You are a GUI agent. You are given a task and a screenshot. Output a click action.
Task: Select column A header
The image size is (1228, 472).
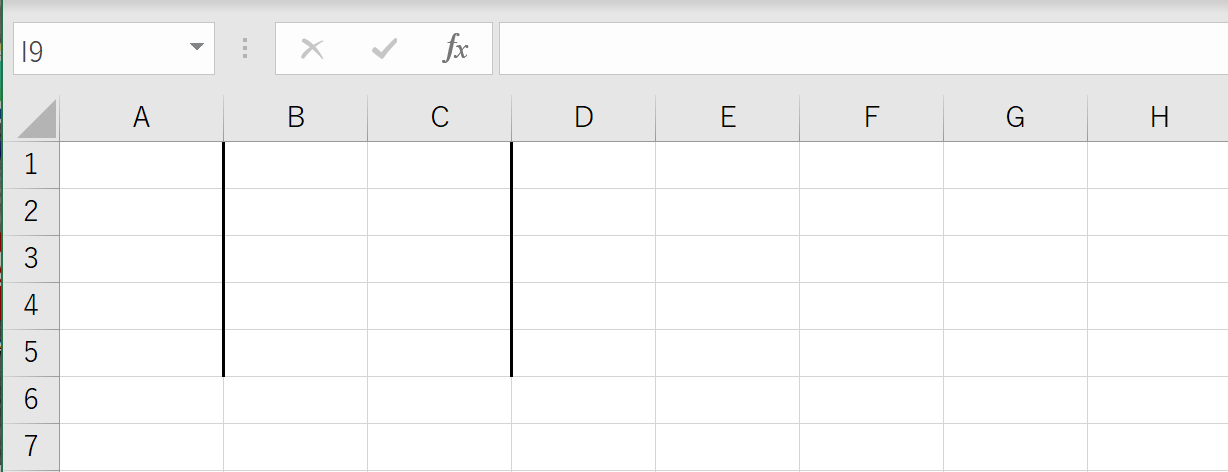pyautogui.click(x=142, y=118)
